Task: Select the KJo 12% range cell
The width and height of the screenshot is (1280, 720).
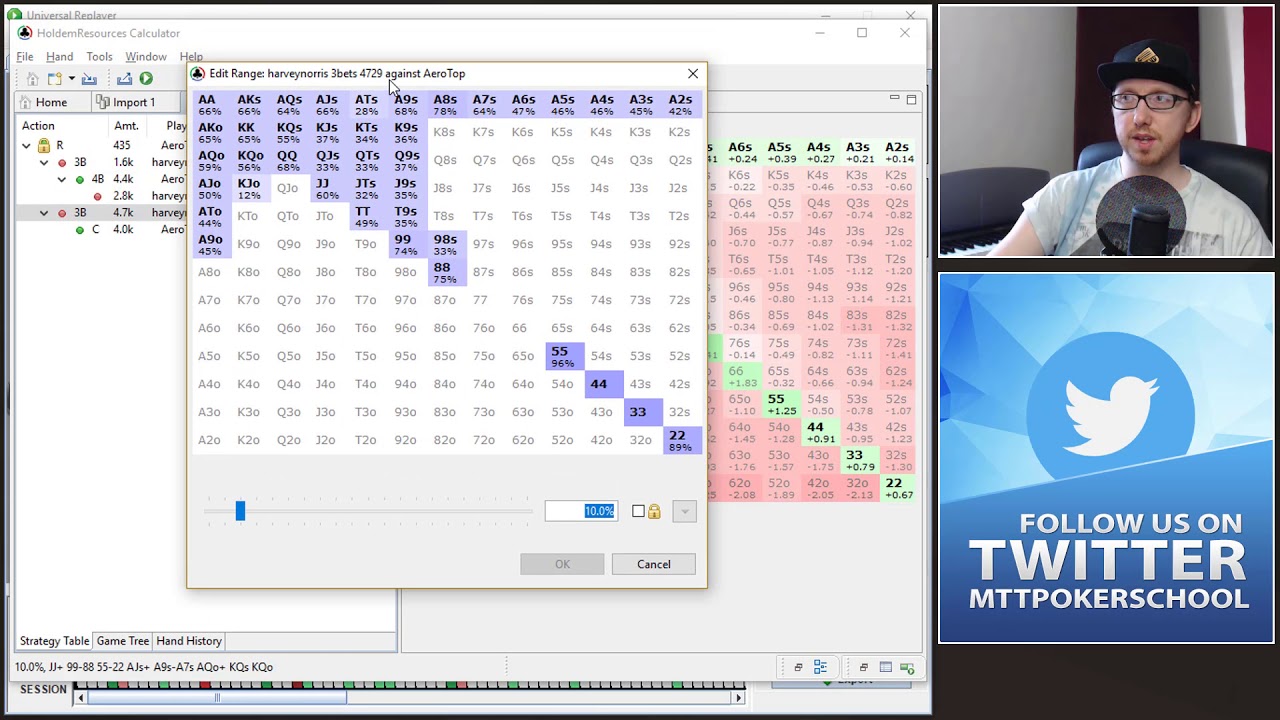Action: (249, 188)
